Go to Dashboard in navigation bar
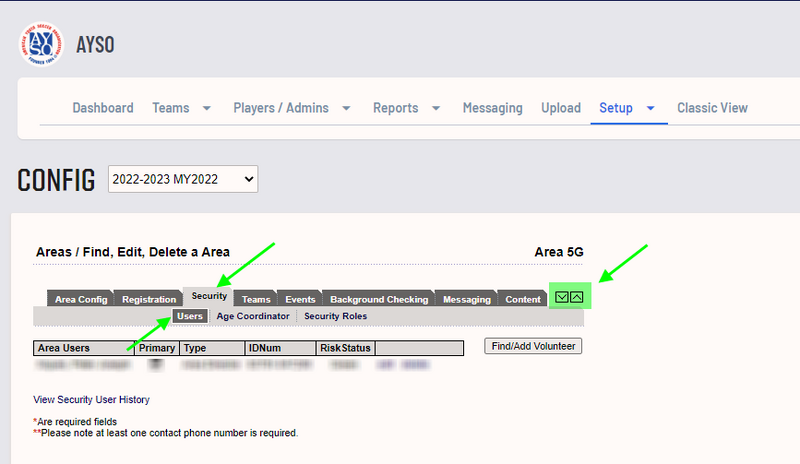 coord(103,108)
